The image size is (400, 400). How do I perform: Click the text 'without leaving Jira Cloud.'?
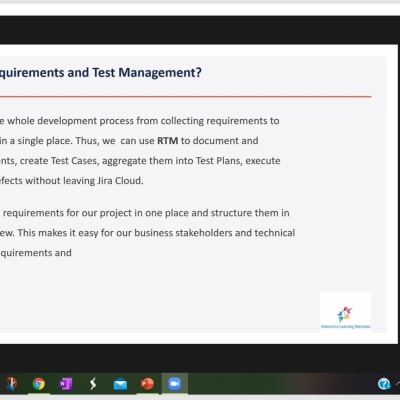tap(84, 181)
